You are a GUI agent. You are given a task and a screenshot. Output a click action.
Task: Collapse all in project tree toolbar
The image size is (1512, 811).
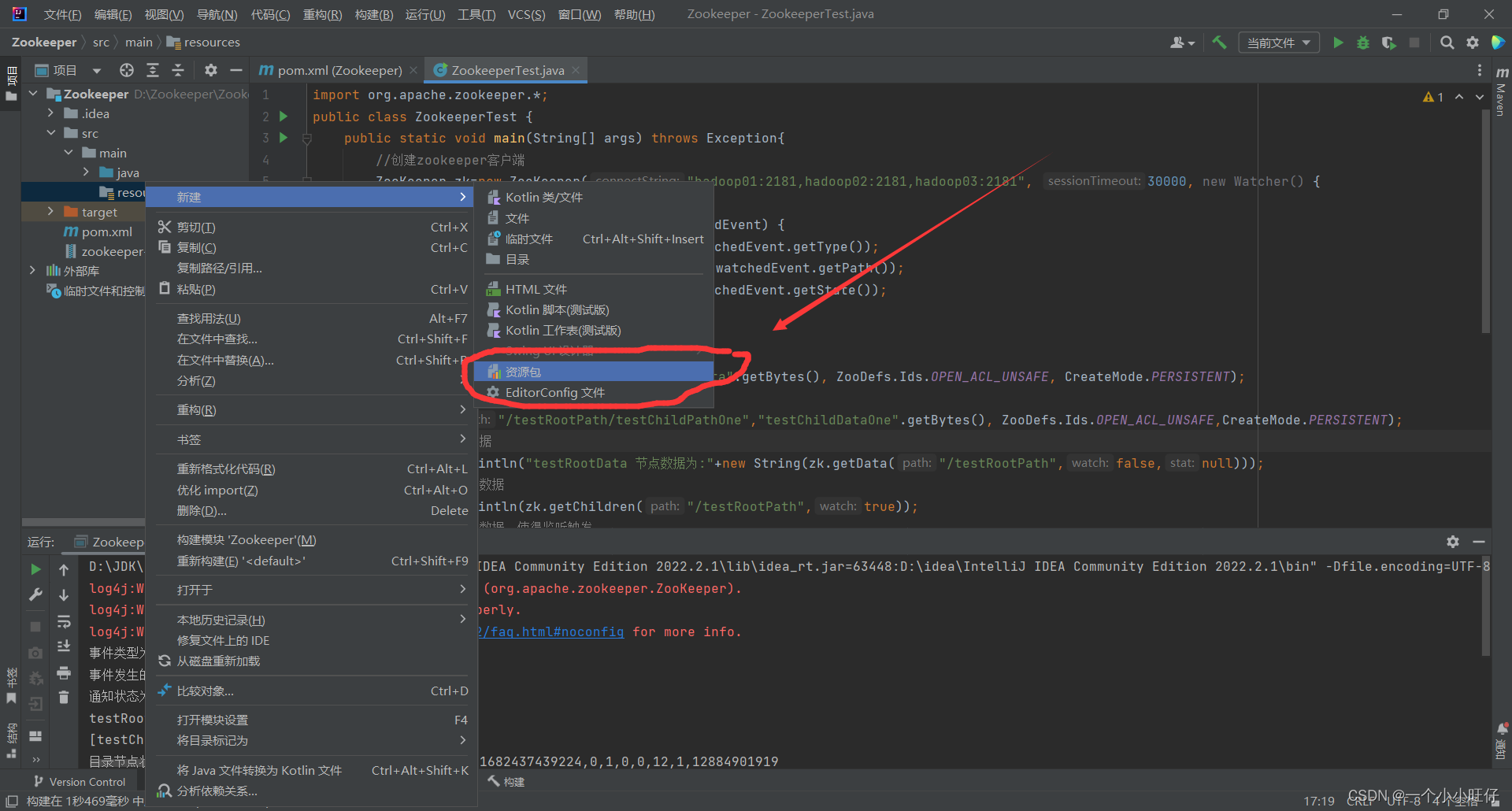point(178,70)
